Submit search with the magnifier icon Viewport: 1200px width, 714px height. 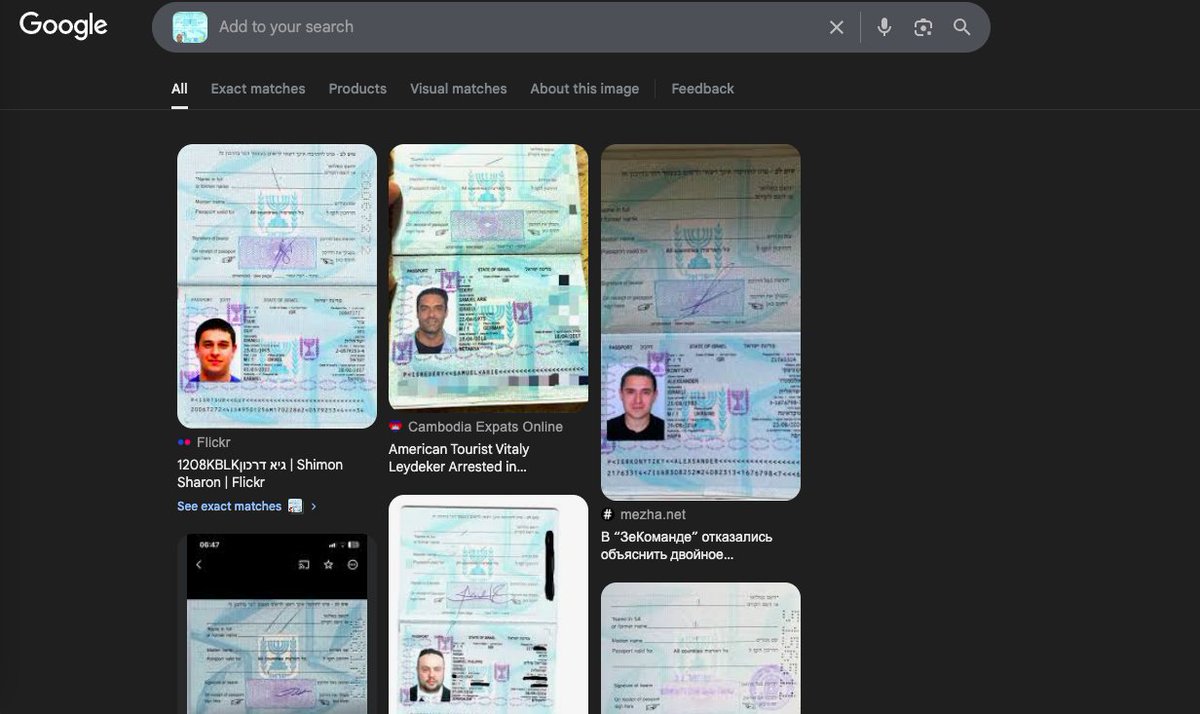click(962, 27)
